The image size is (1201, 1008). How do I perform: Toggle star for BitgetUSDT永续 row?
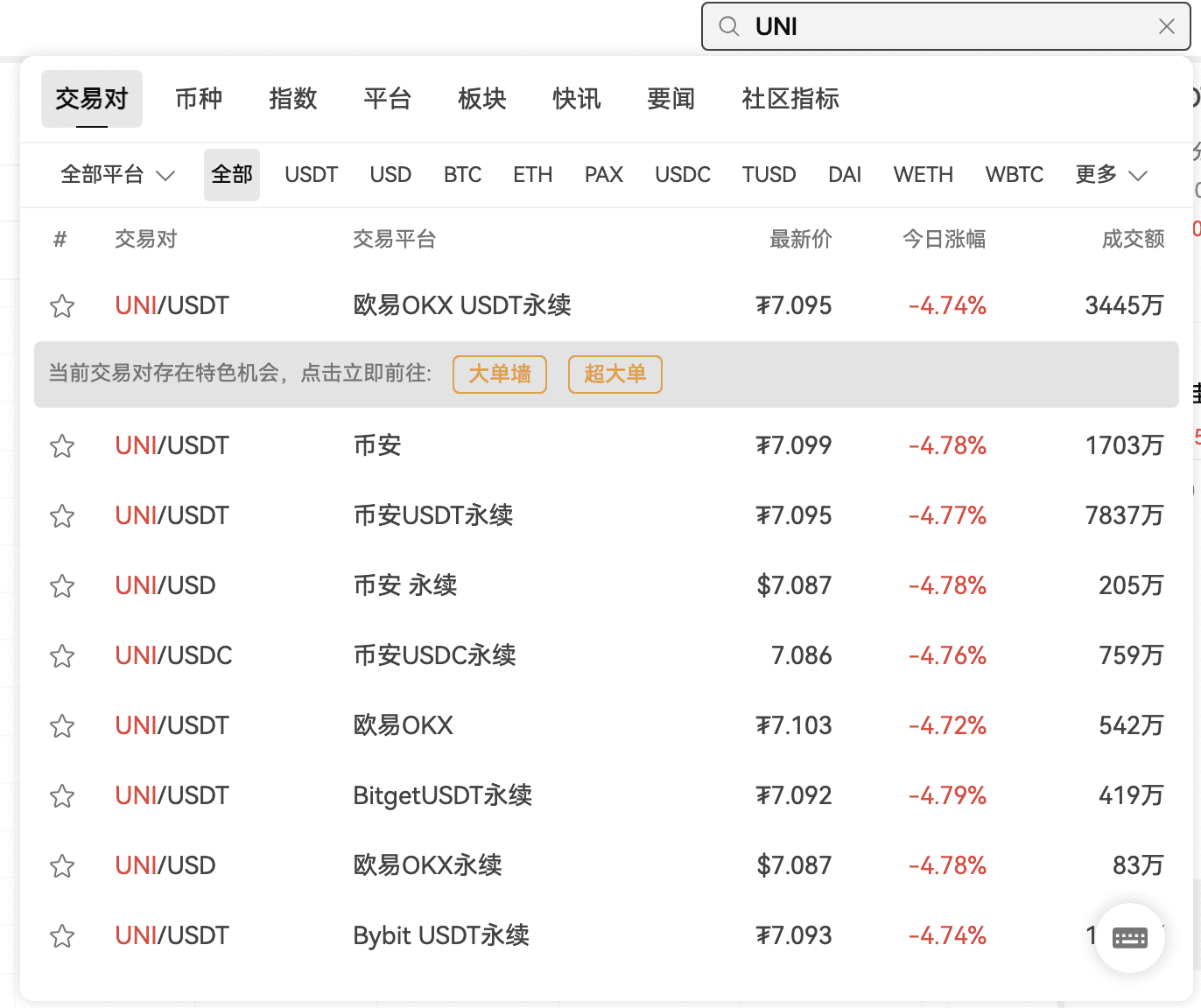[x=62, y=796]
